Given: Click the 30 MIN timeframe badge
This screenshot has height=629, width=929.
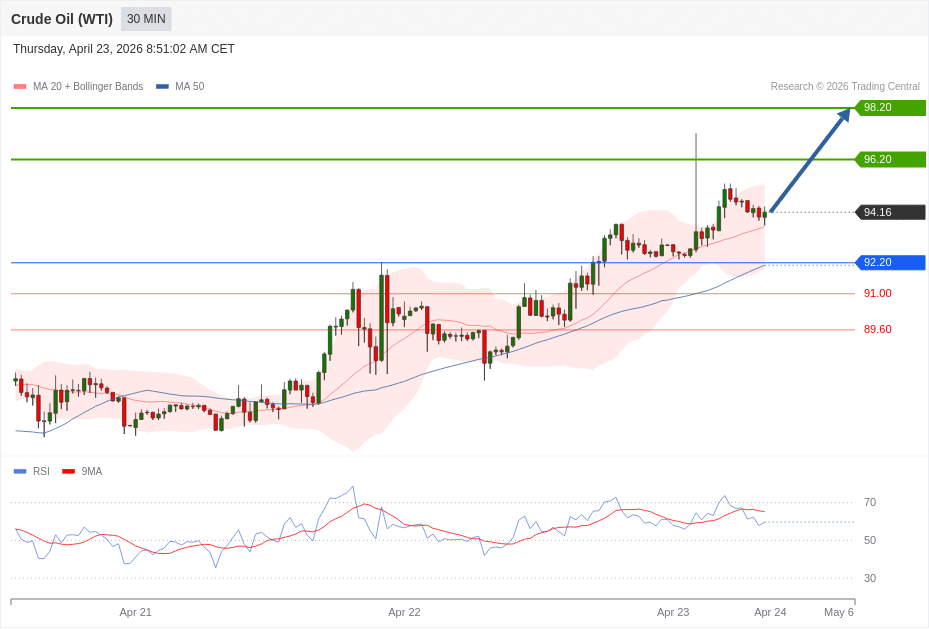Looking at the screenshot, I should pos(146,19).
